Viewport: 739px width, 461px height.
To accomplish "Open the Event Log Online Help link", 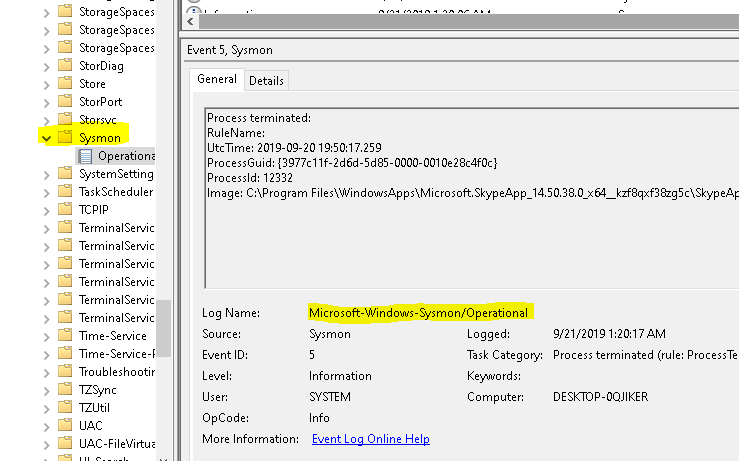I will tap(370, 439).
